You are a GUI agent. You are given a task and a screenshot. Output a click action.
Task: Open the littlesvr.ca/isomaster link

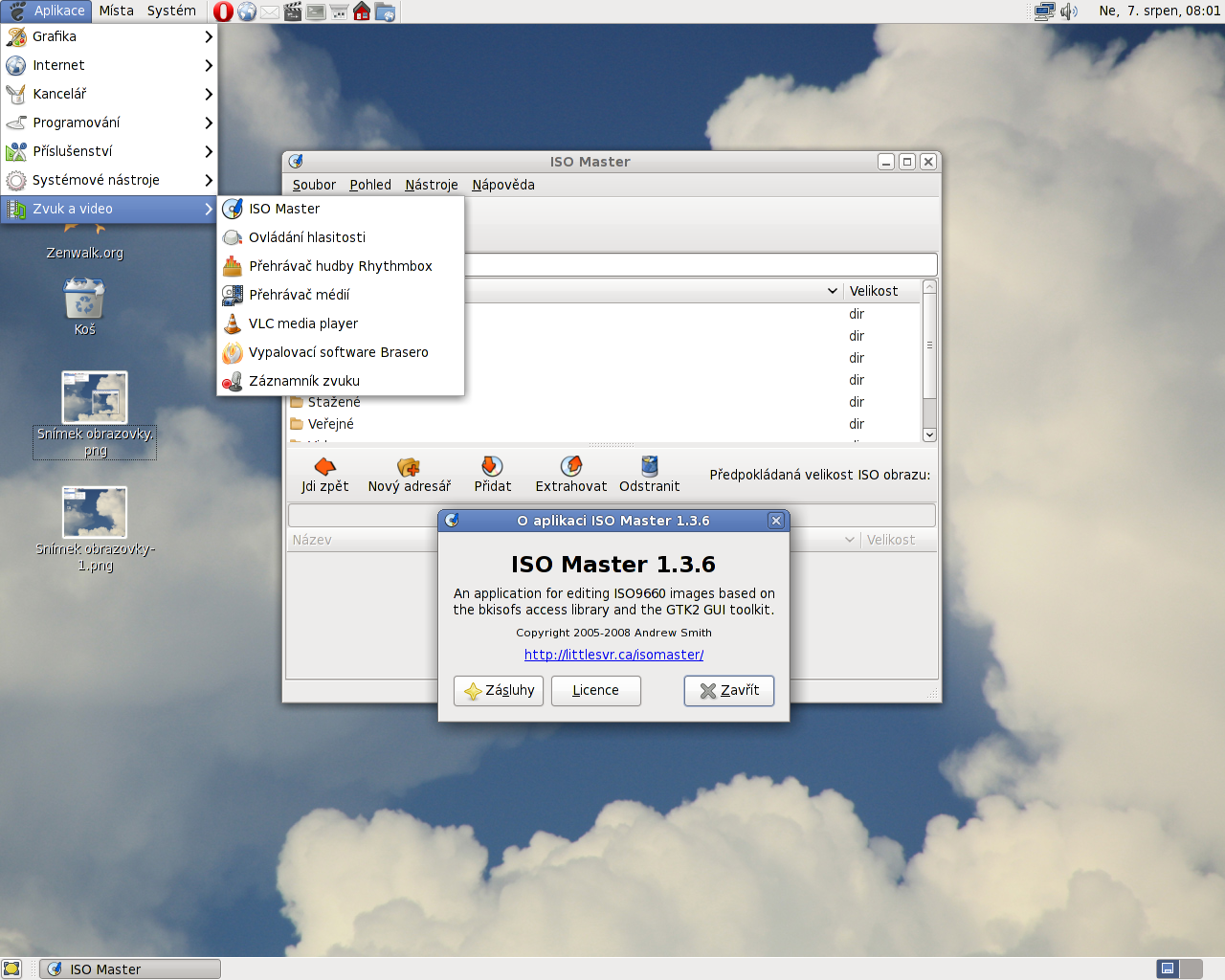[613, 655]
